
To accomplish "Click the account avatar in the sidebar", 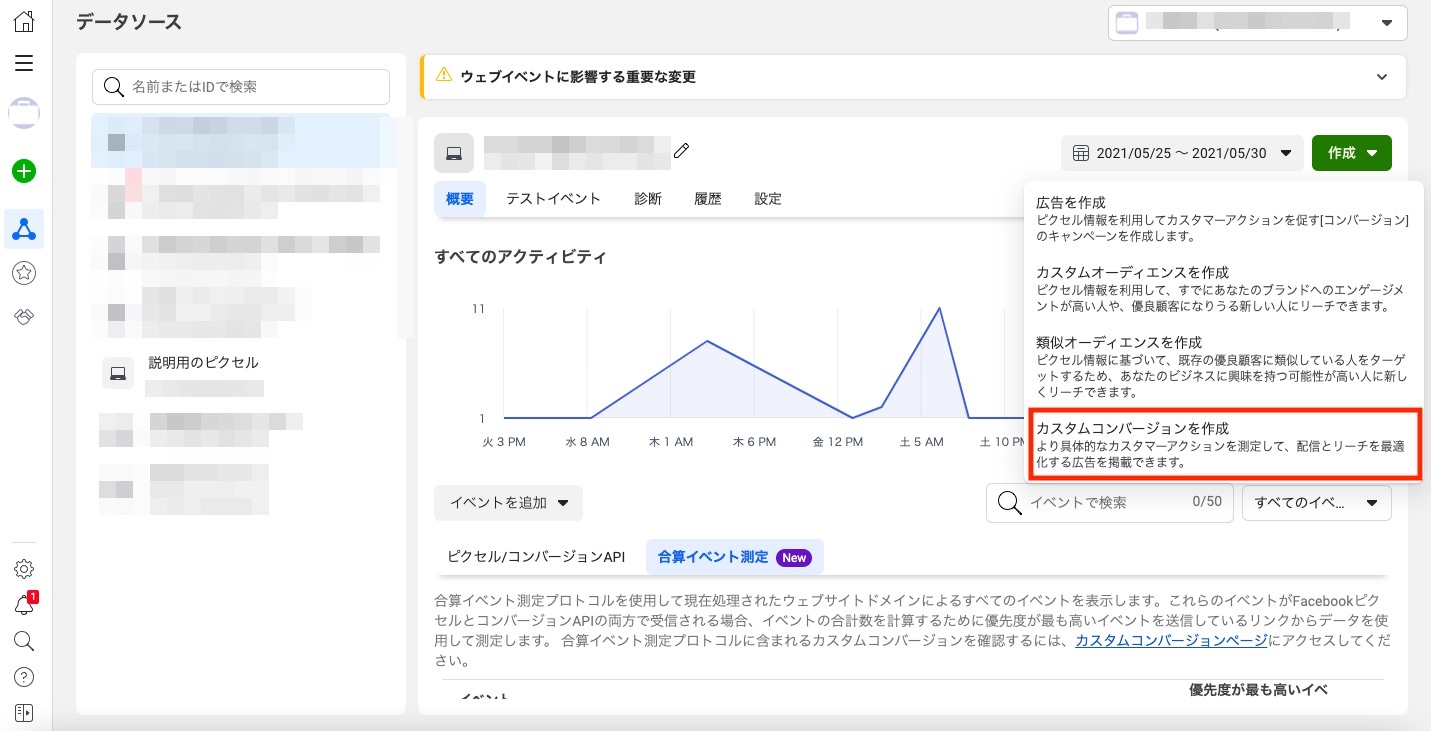I will (24, 113).
